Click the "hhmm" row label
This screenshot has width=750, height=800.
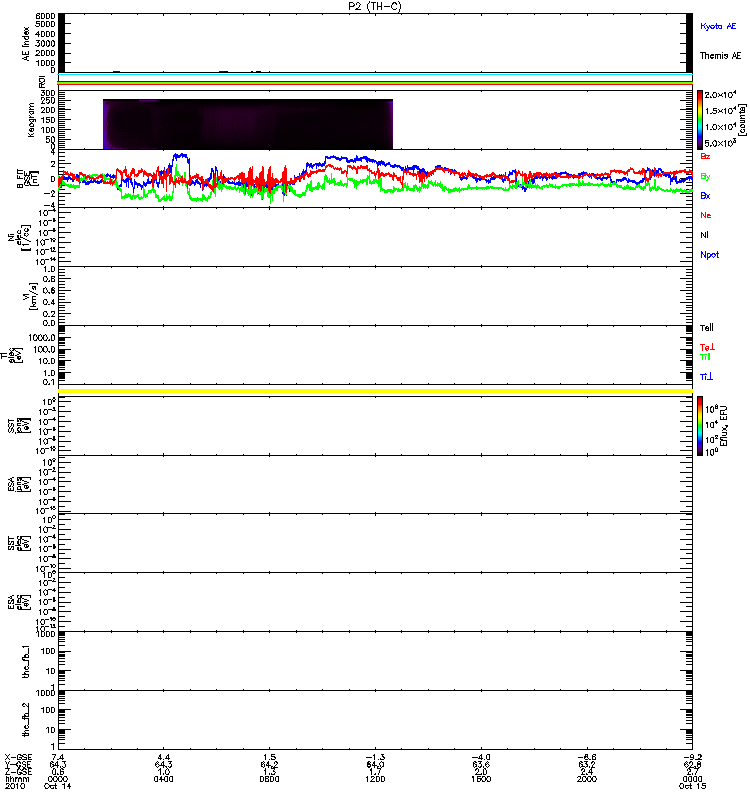point(17,779)
